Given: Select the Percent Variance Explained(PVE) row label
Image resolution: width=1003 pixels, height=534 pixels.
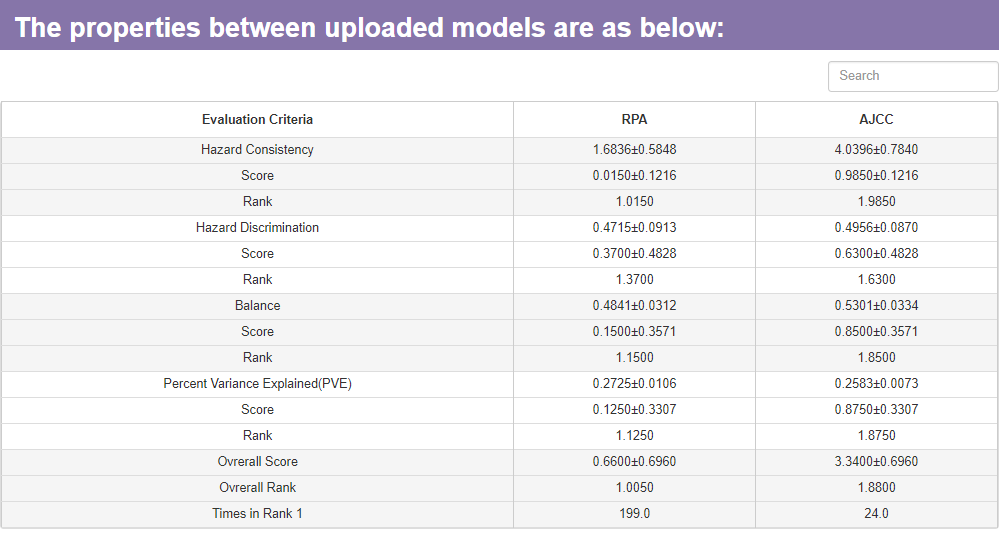Looking at the screenshot, I should click(257, 384).
